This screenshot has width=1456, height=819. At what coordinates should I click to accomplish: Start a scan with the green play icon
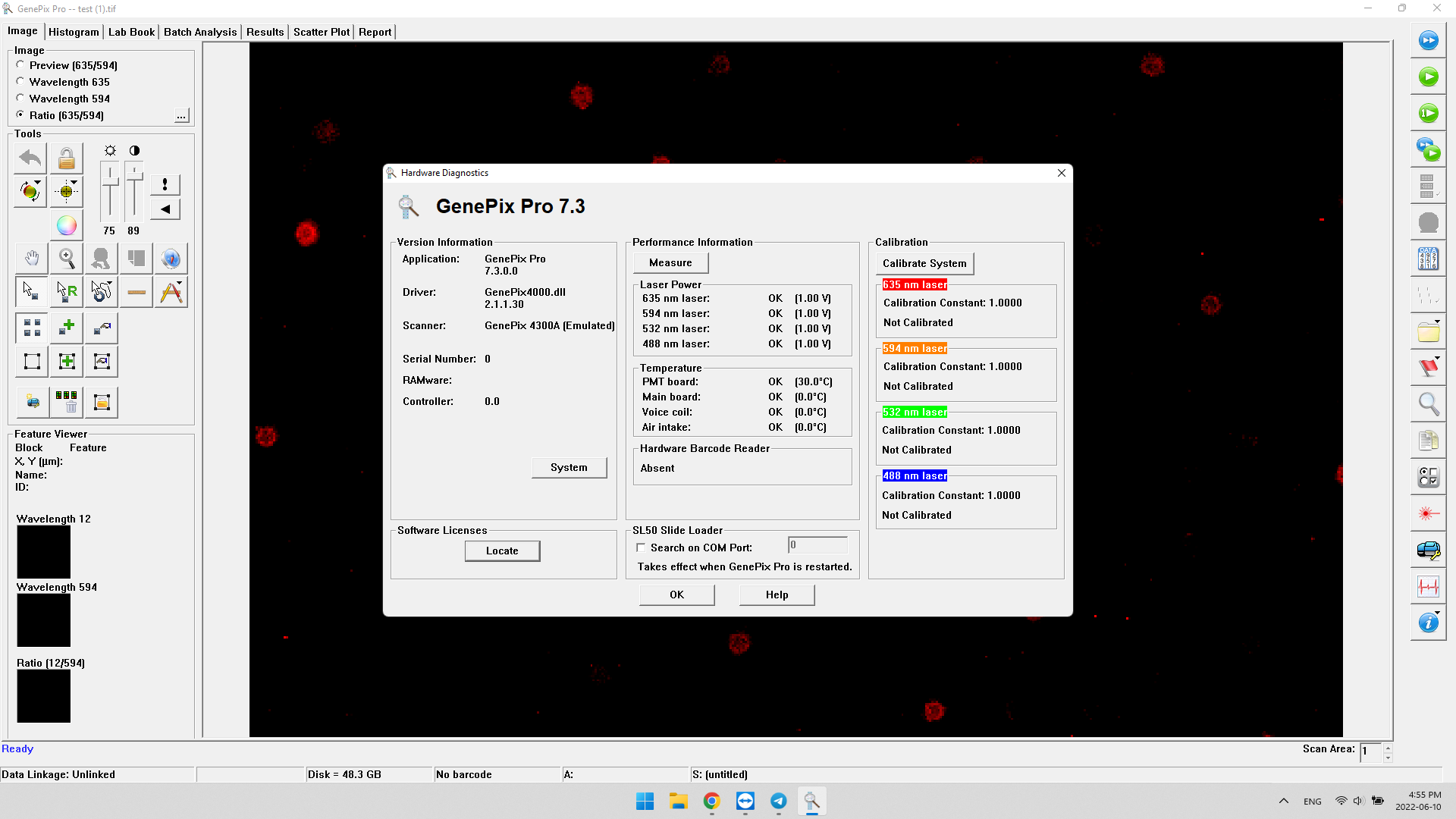tap(1429, 77)
